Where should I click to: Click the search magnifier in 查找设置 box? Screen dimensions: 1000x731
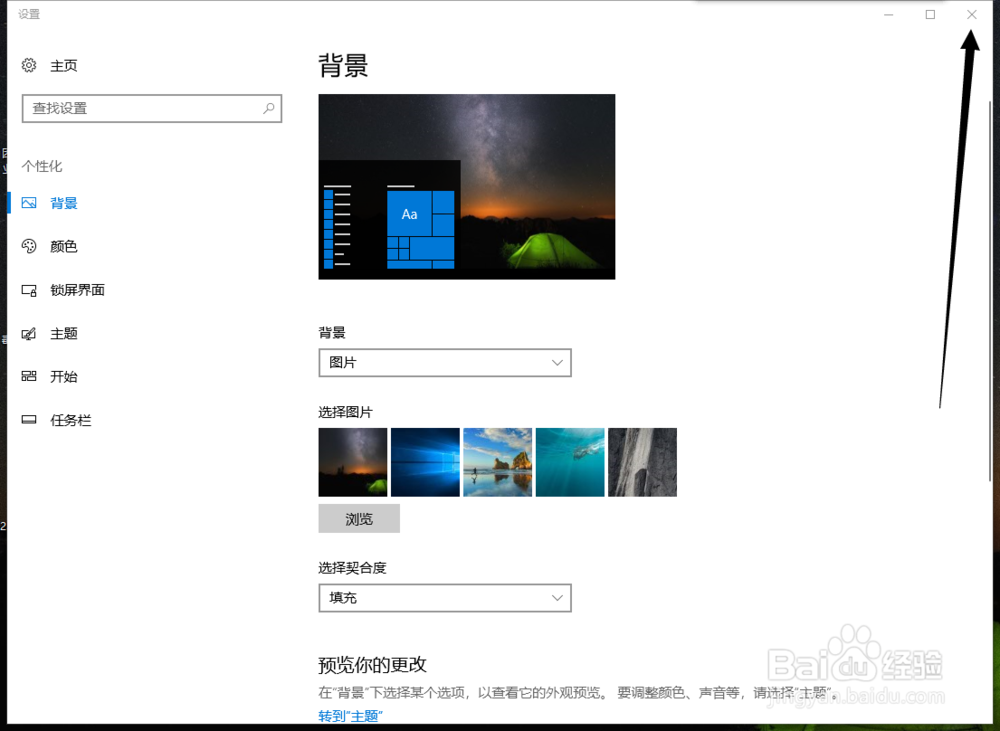268,108
